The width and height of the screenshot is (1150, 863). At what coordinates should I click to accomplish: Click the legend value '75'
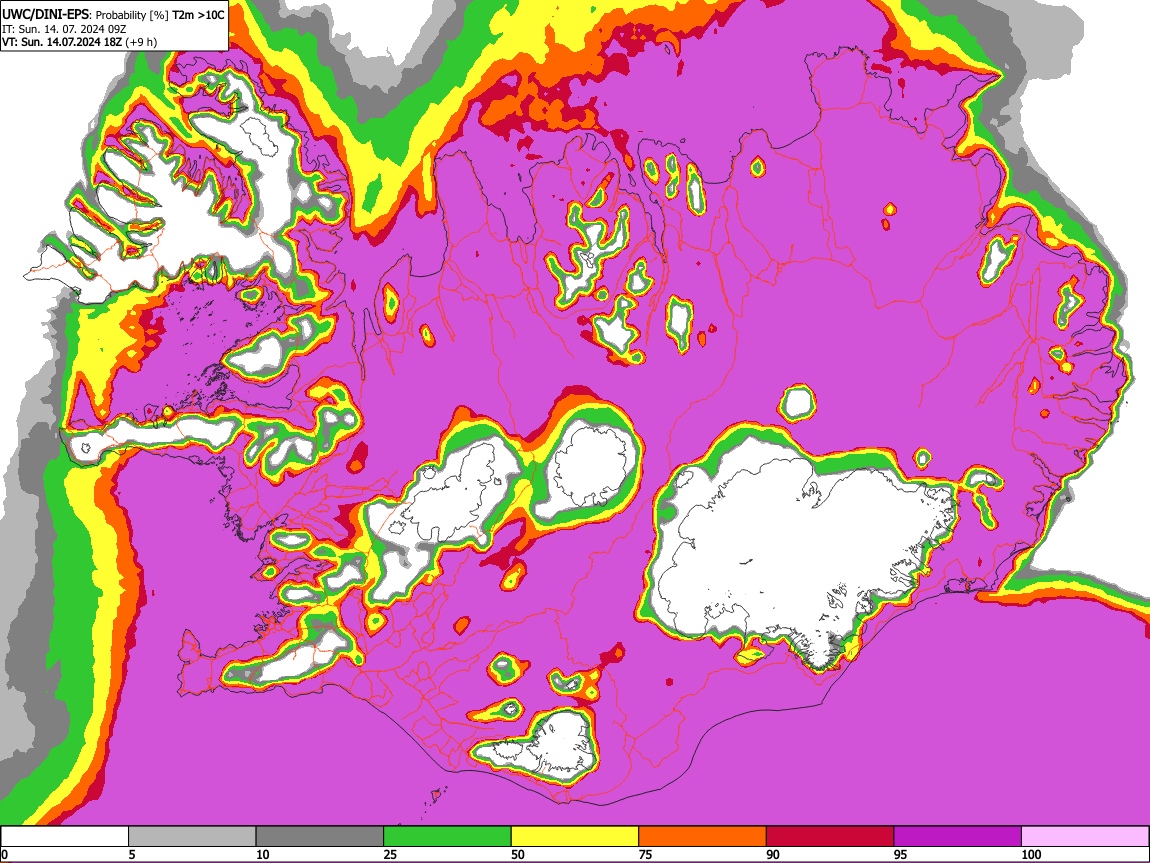click(645, 854)
